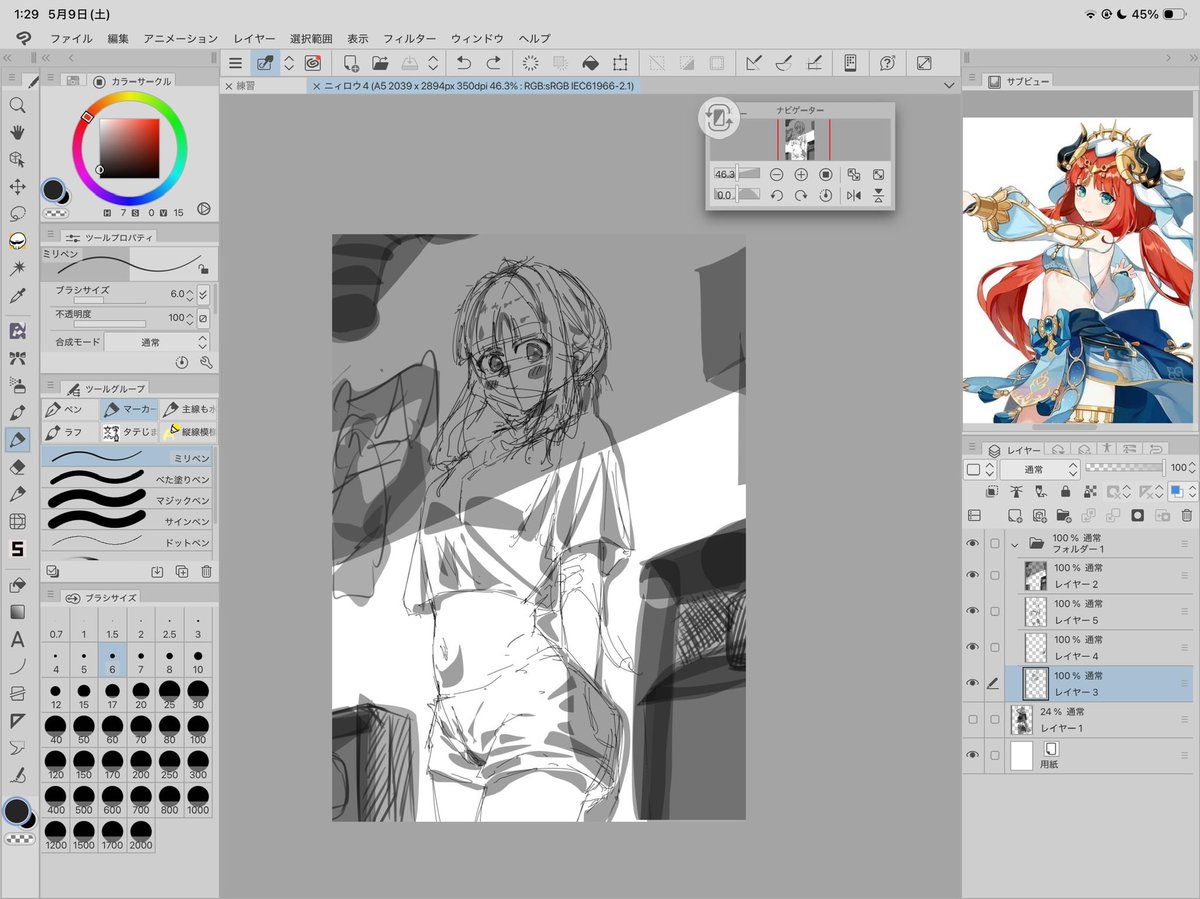Zoom in with Navigator plus button
This screenshot has height=899, width=1200.
(801, 174)
